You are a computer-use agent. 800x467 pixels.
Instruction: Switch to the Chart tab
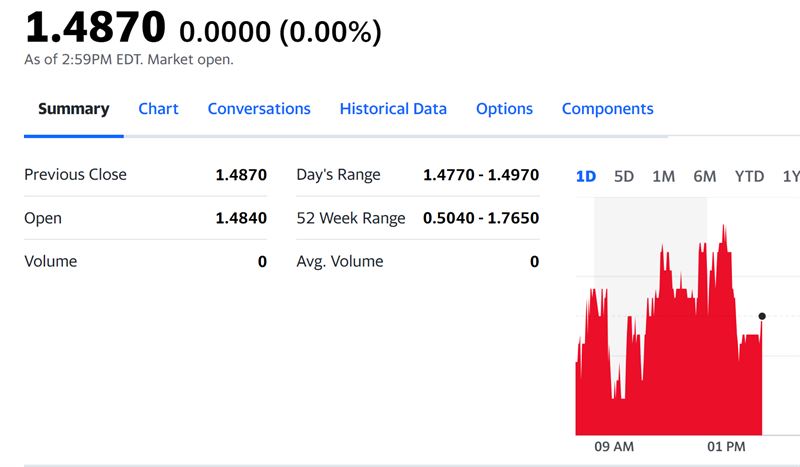coord(158,109)
